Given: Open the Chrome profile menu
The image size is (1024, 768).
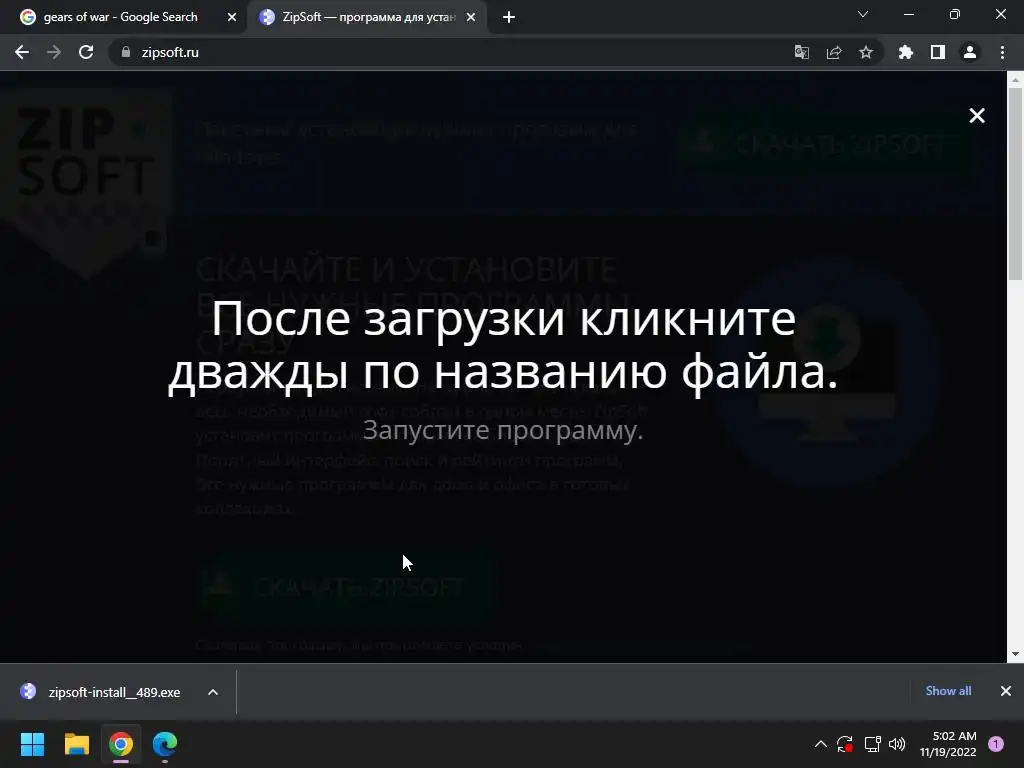Looking at the screenshot, I should 970,52.
